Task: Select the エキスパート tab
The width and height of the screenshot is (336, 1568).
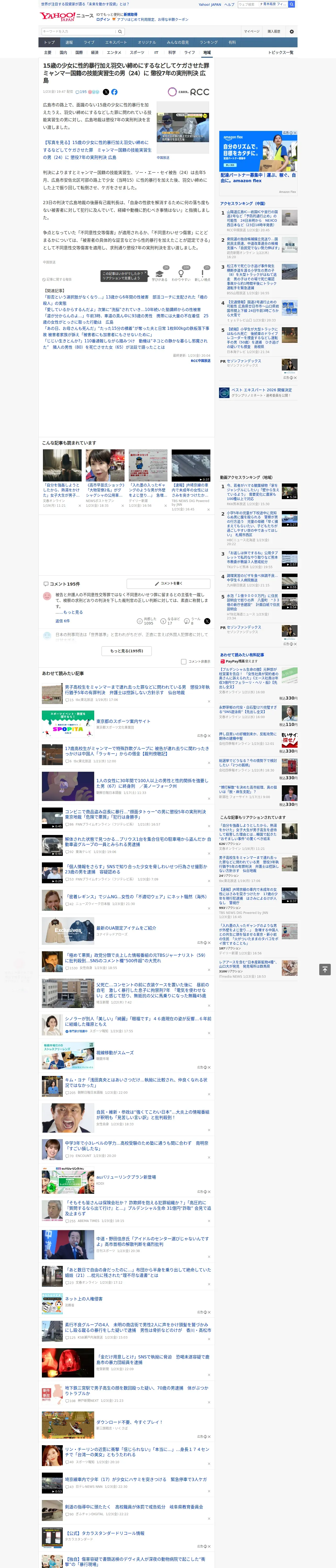Action: [x=116, y=43]
